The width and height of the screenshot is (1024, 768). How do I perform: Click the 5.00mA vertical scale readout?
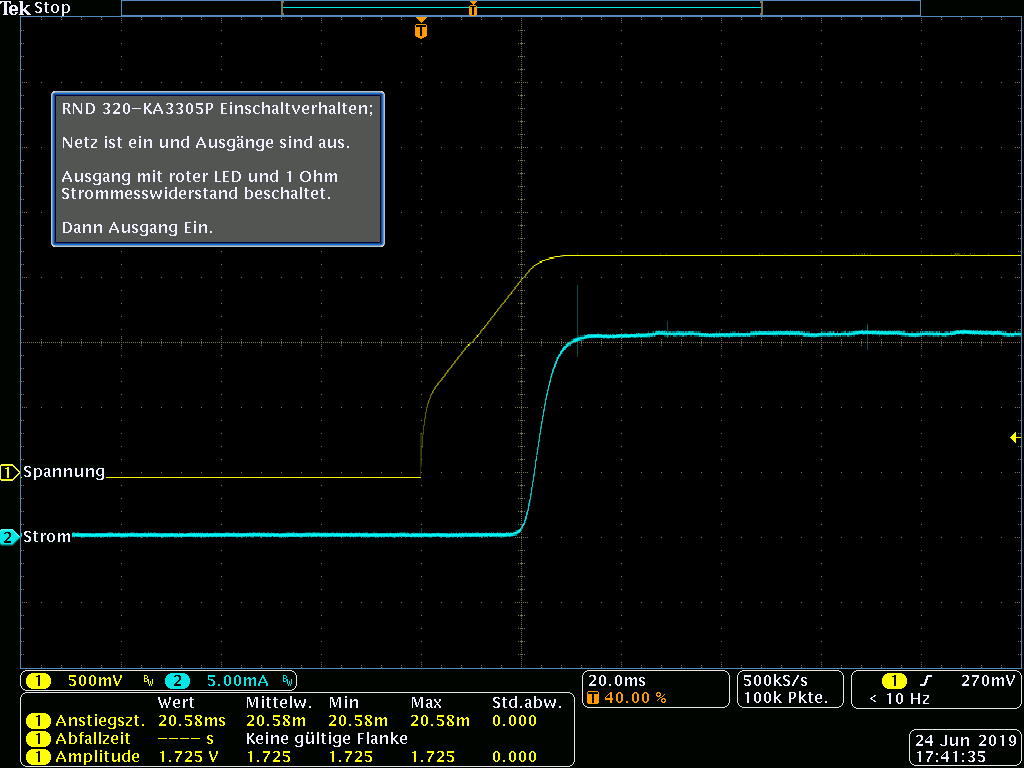pyautogui.click(x=237, y=681)
